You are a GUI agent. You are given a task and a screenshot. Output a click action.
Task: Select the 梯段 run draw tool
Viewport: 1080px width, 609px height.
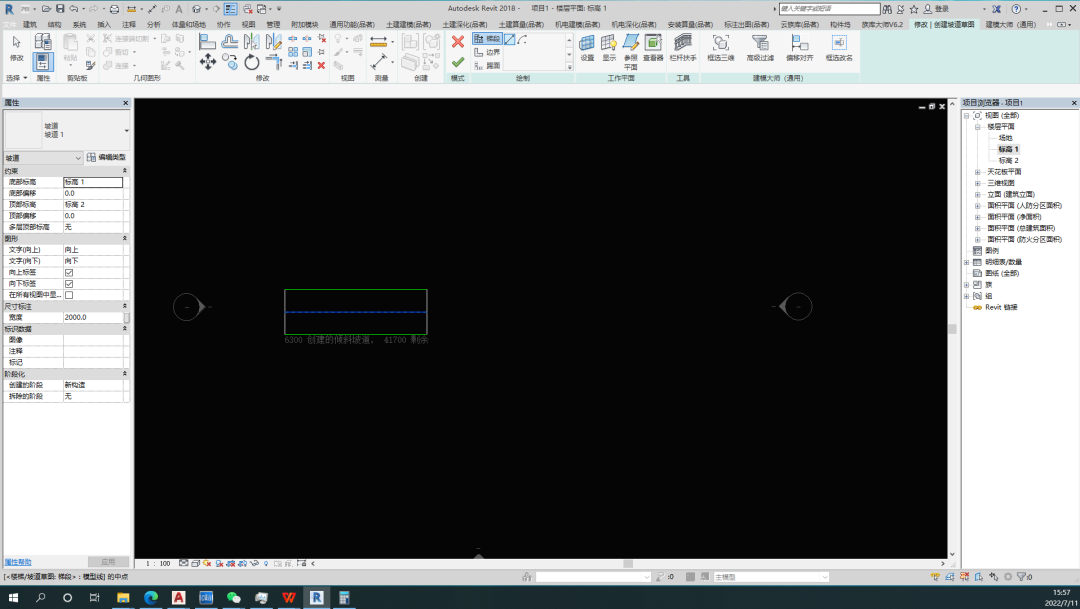point(487,39)
